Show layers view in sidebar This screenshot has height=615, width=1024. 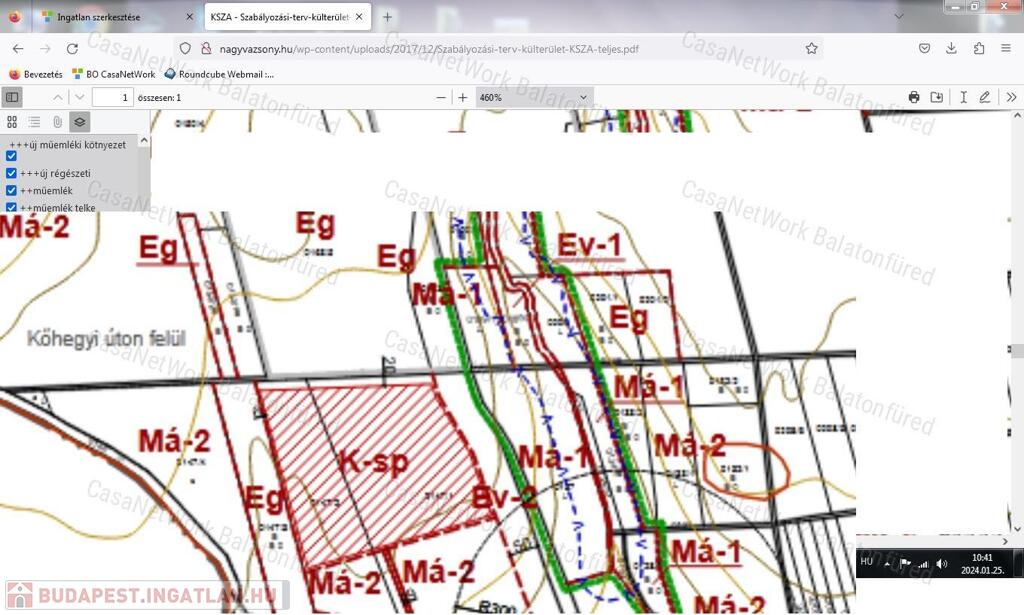80,122
